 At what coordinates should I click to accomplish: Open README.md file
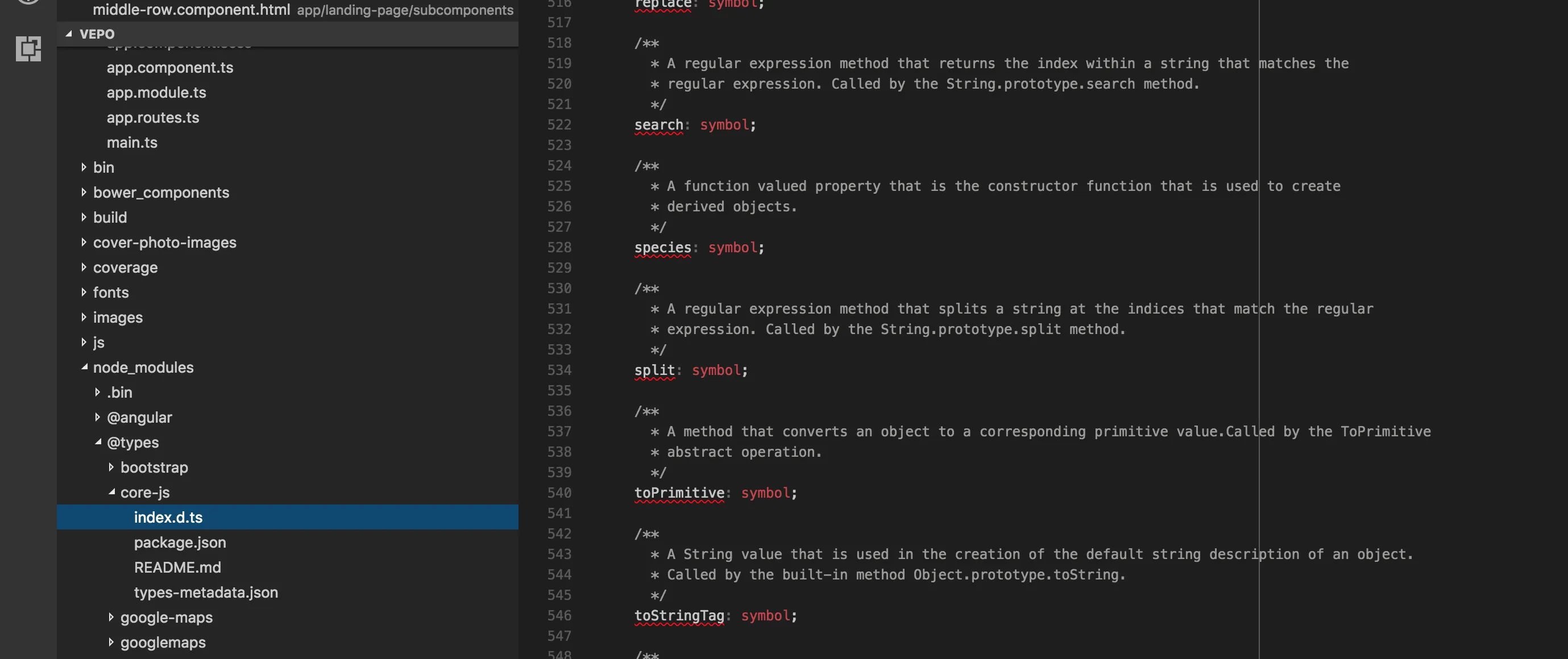click(177, 567)
